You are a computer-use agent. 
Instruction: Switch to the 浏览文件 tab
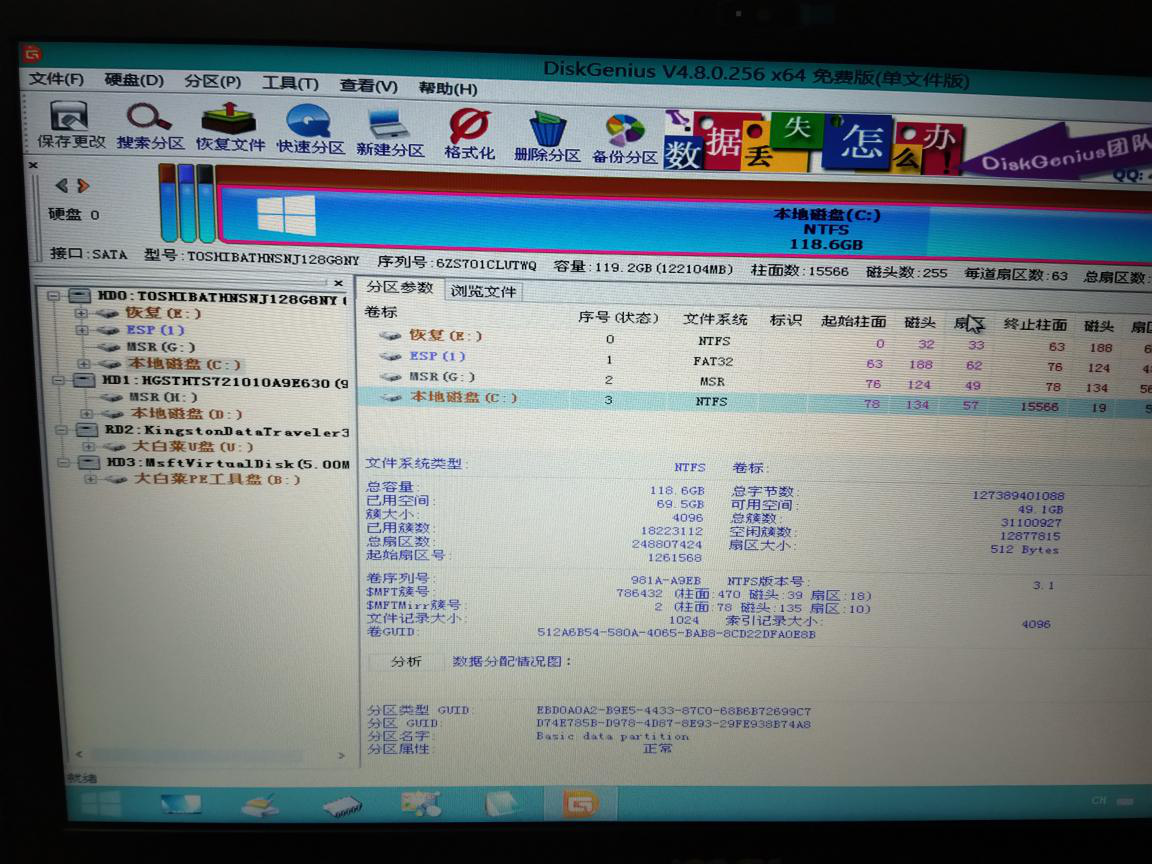click(x=483, y=291)
